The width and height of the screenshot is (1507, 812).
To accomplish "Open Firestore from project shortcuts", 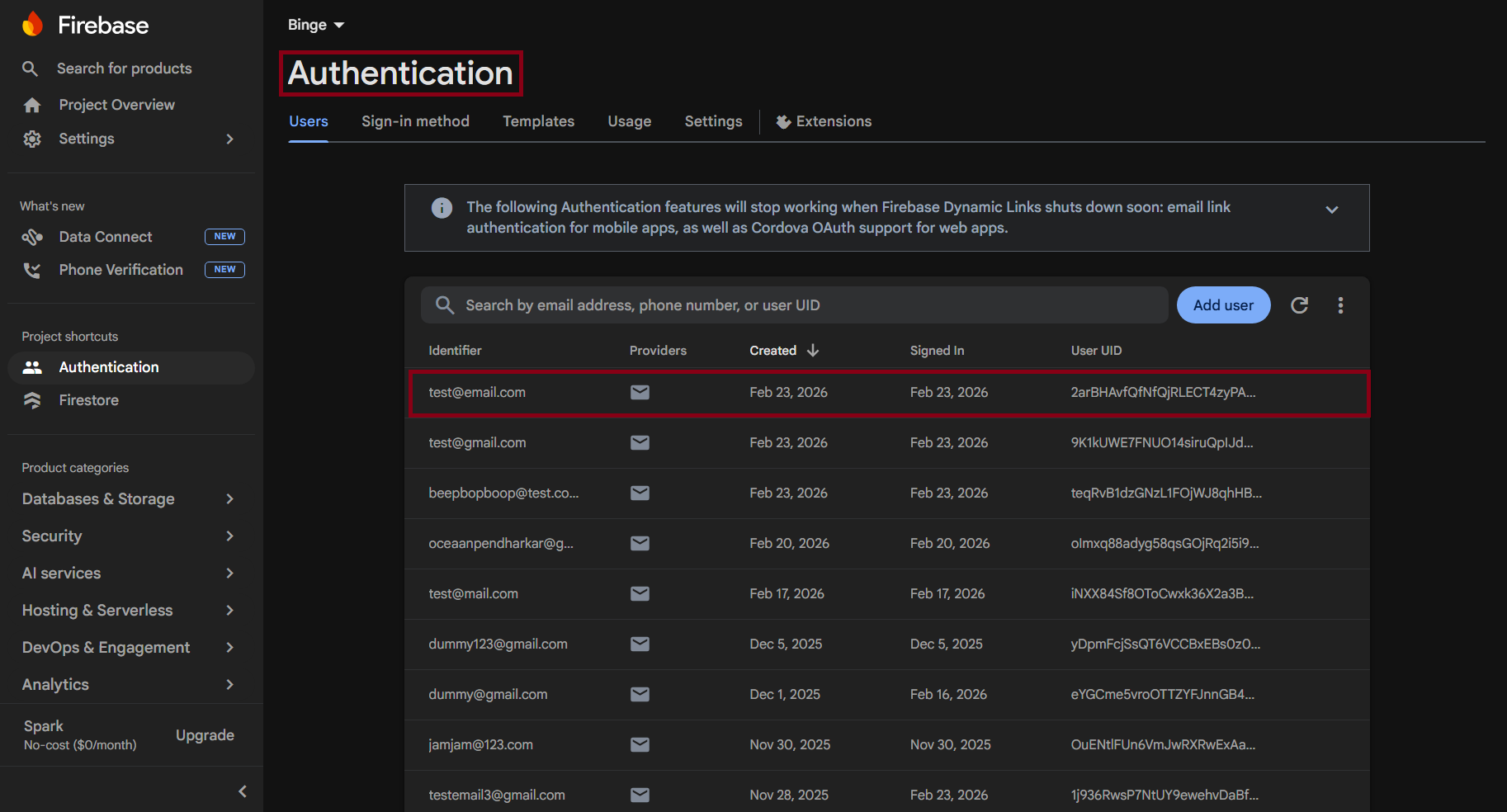I will coord(88,400).
